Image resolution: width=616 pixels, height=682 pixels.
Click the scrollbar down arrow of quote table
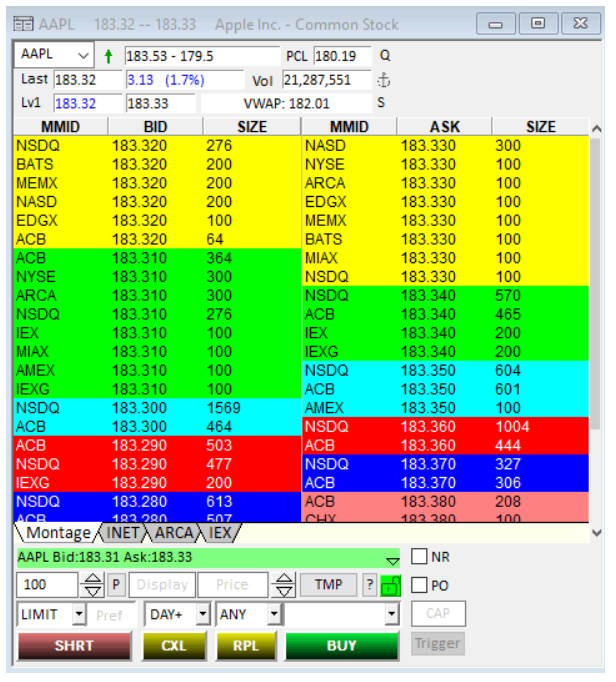click(597, 532)
